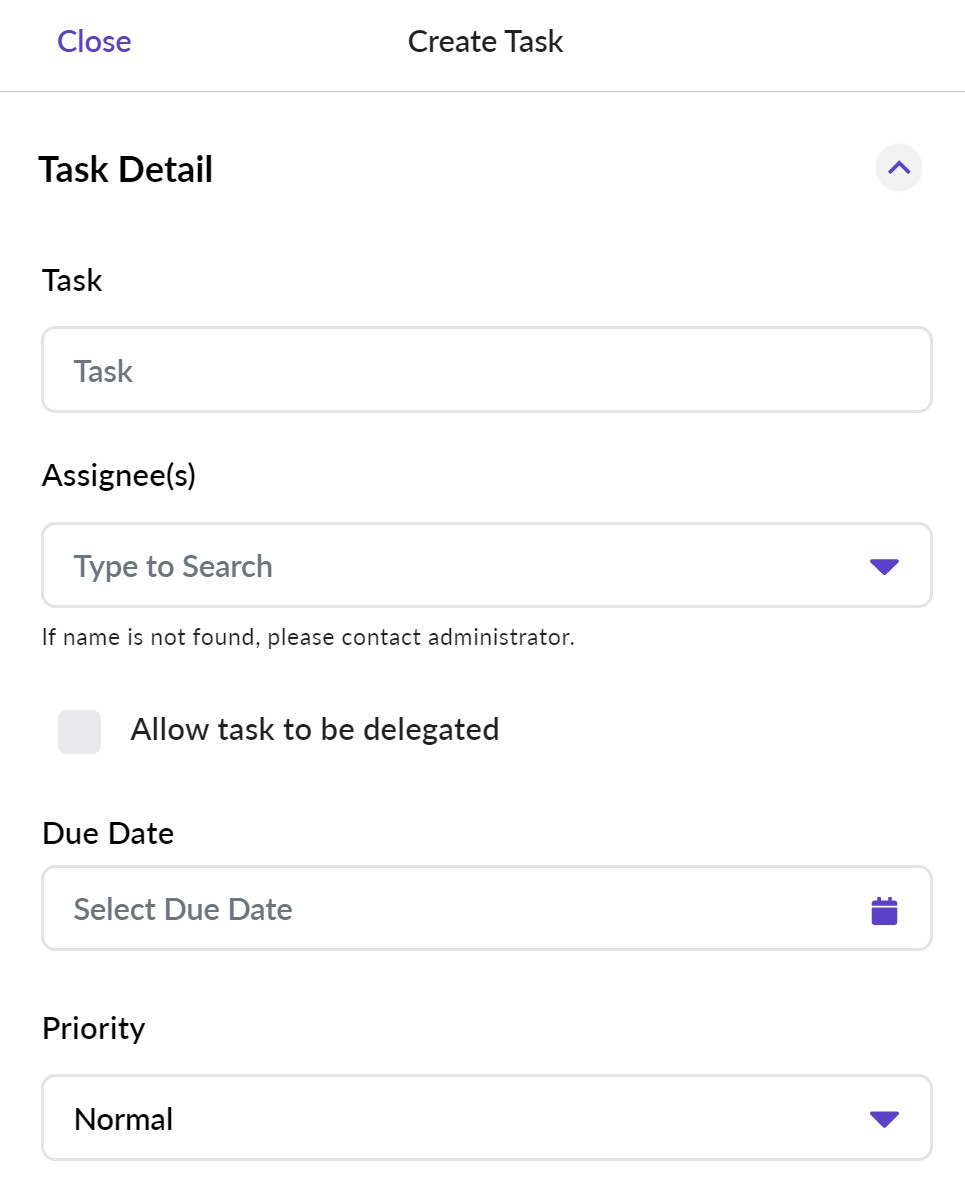Image resolution: width=965 pixels, height=1188 pixels.
Task: Click the Priority dropdown arrow icon
Action: (x=884, y=1119)
